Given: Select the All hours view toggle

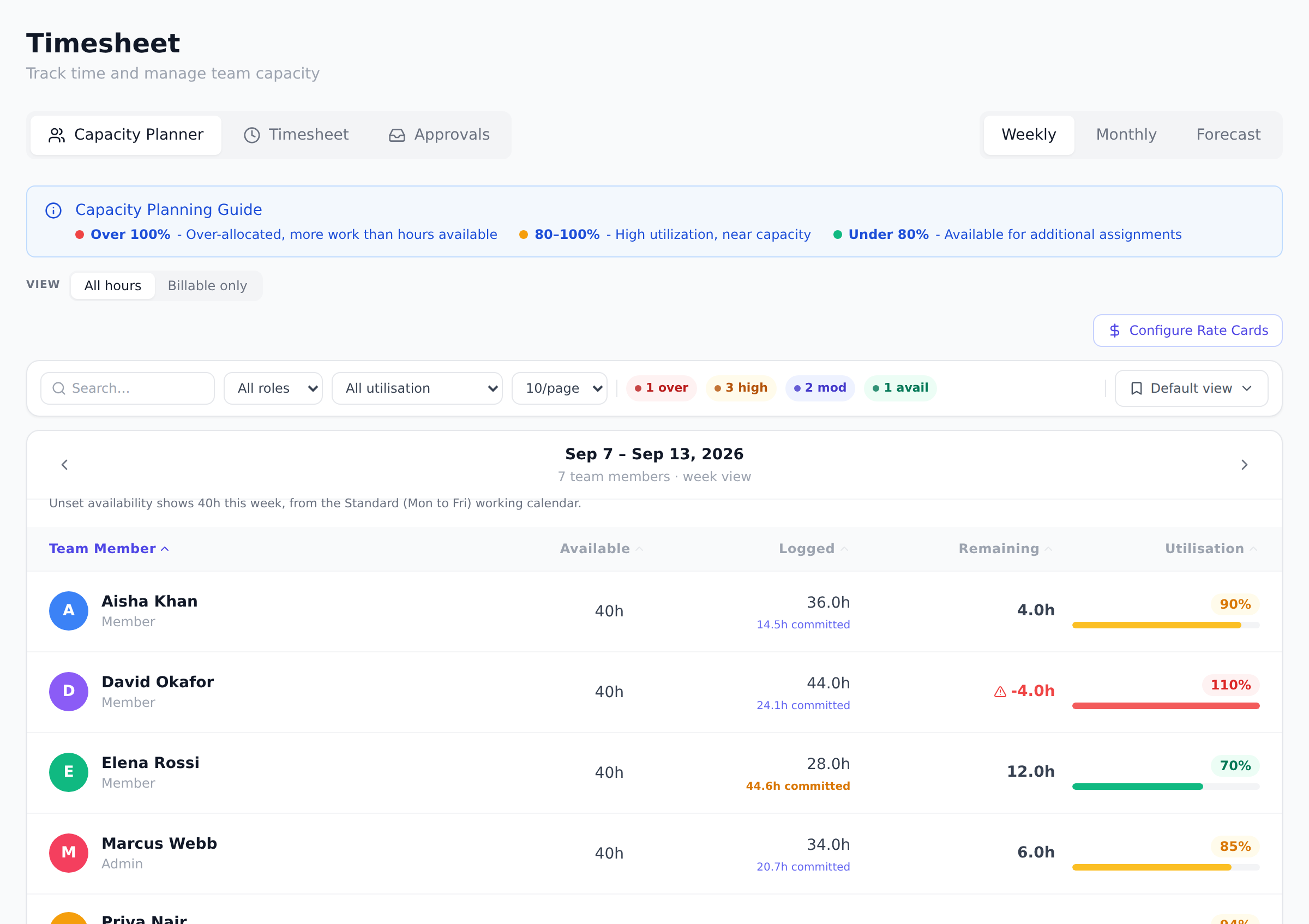Looking at the screenshot, I should pyautogui.click(x=113, y=286).
